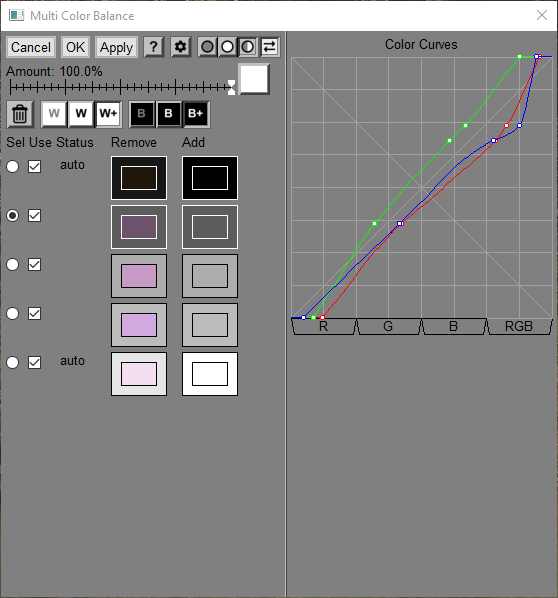Click the white Add swatch in last row
Screen dimensions: 558x598
pyautogui.click(x=210, y=374)
